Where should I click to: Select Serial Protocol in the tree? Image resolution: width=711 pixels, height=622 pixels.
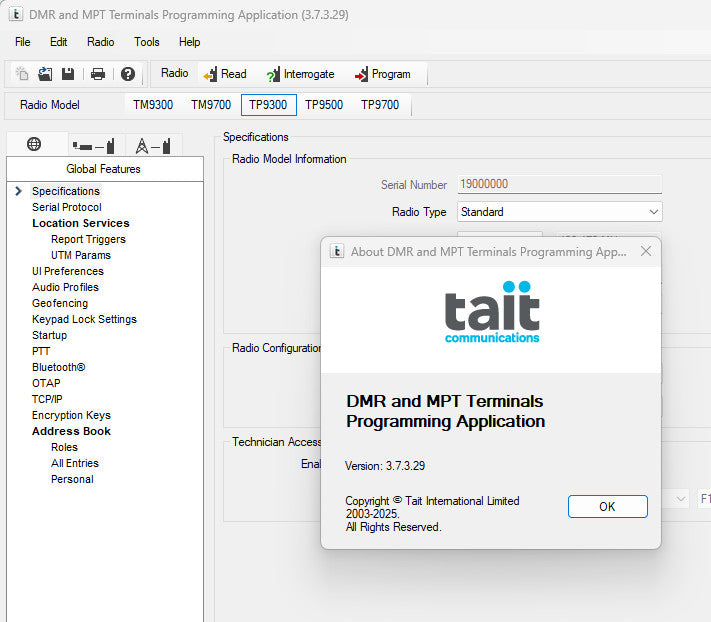67,207
